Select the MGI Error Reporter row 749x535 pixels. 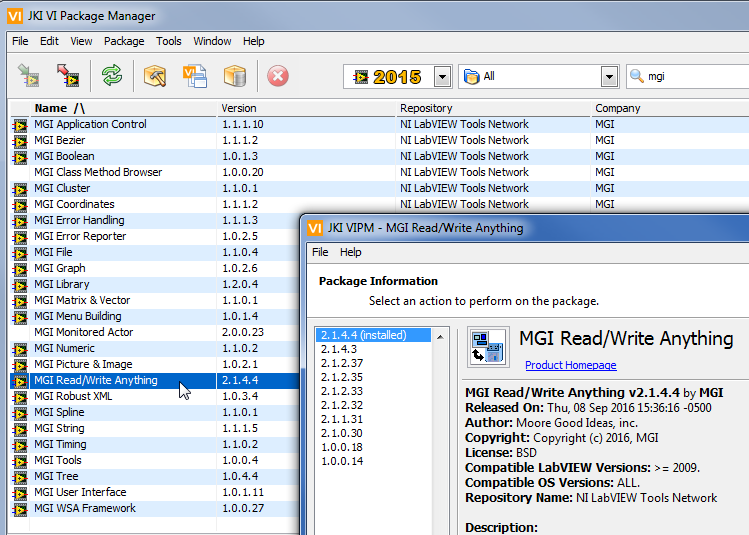155,236
